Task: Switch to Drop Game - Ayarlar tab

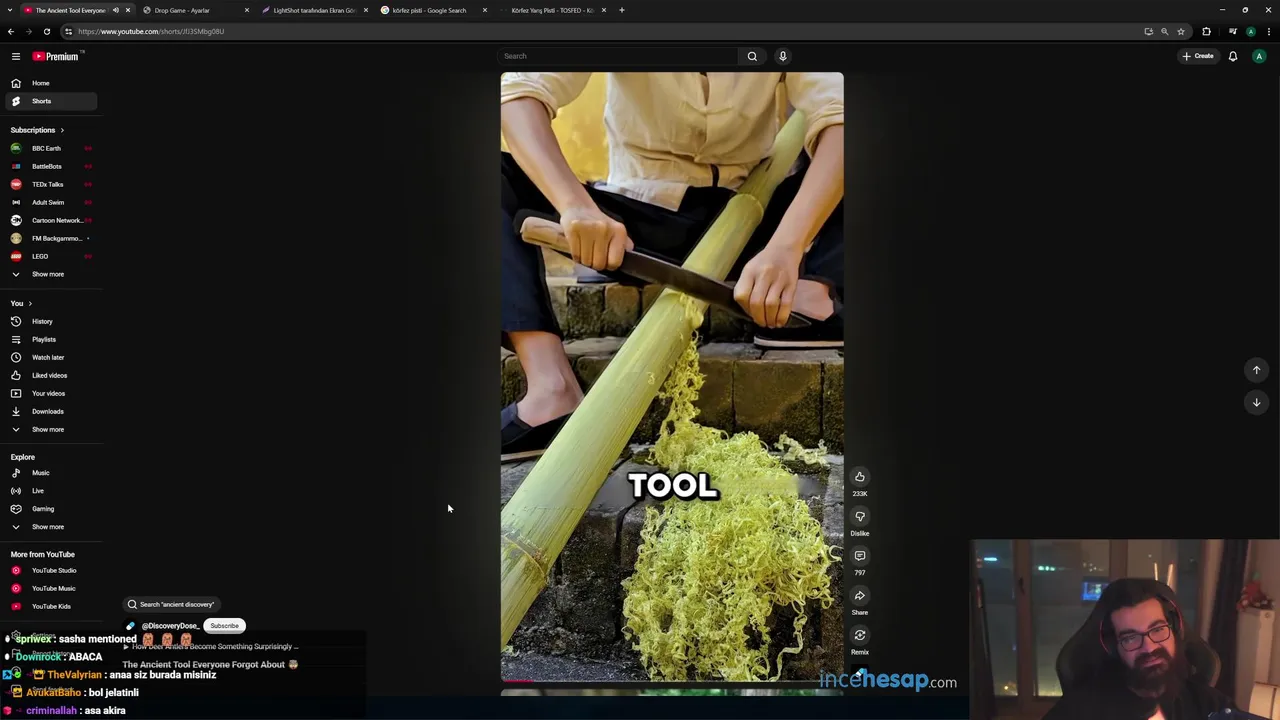Action: pyautogui.click(x=181, y=10)
